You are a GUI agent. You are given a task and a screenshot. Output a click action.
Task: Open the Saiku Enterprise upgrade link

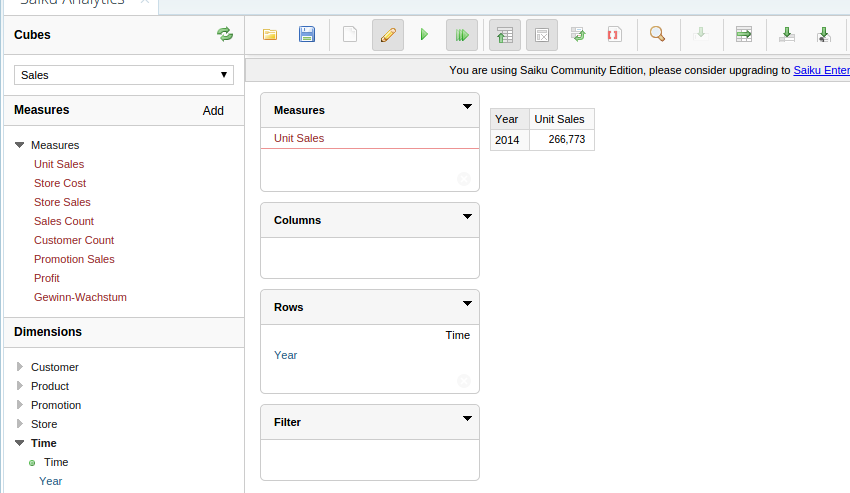click(821, 70)
